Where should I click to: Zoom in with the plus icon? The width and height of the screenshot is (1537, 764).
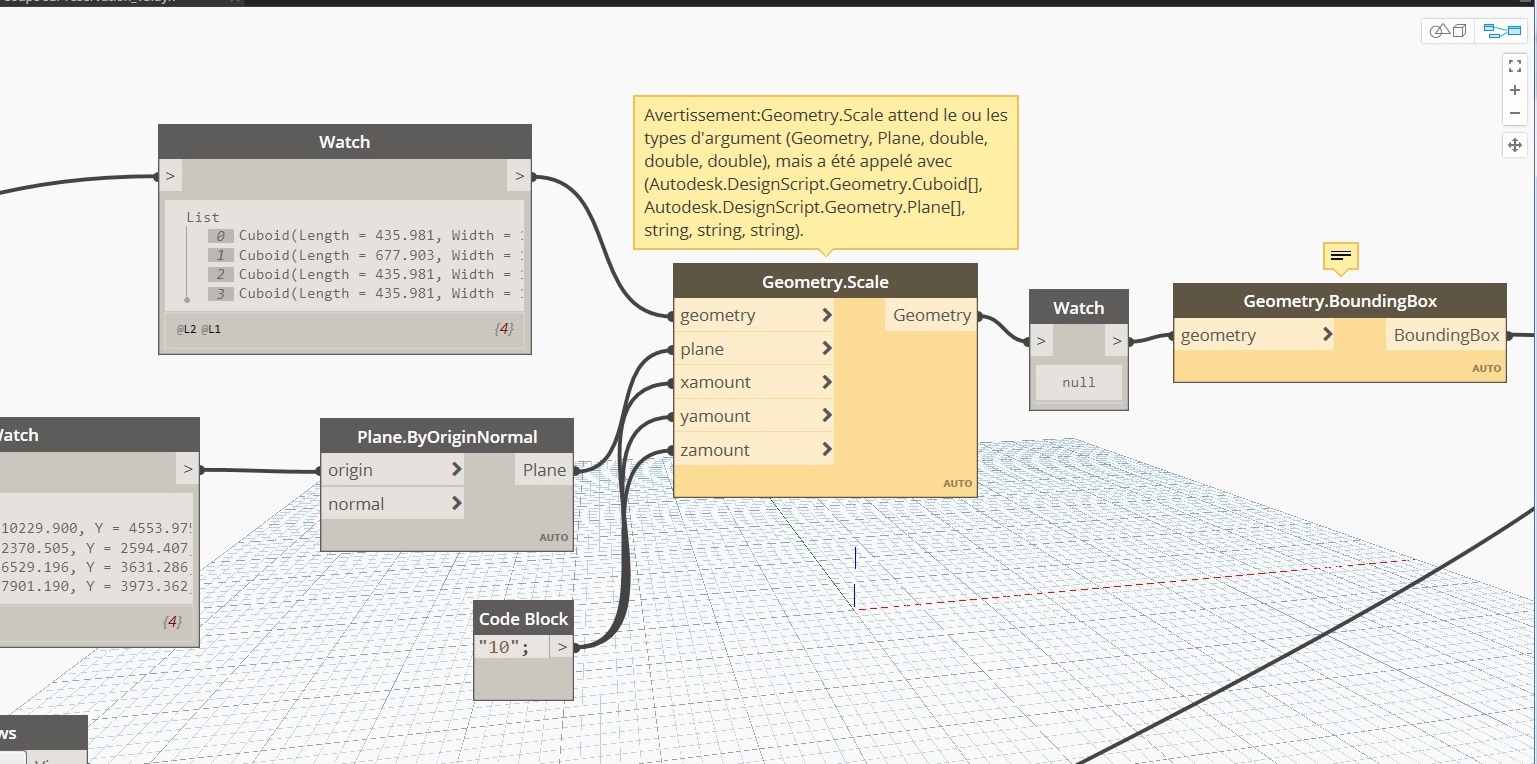point(1514,90)
